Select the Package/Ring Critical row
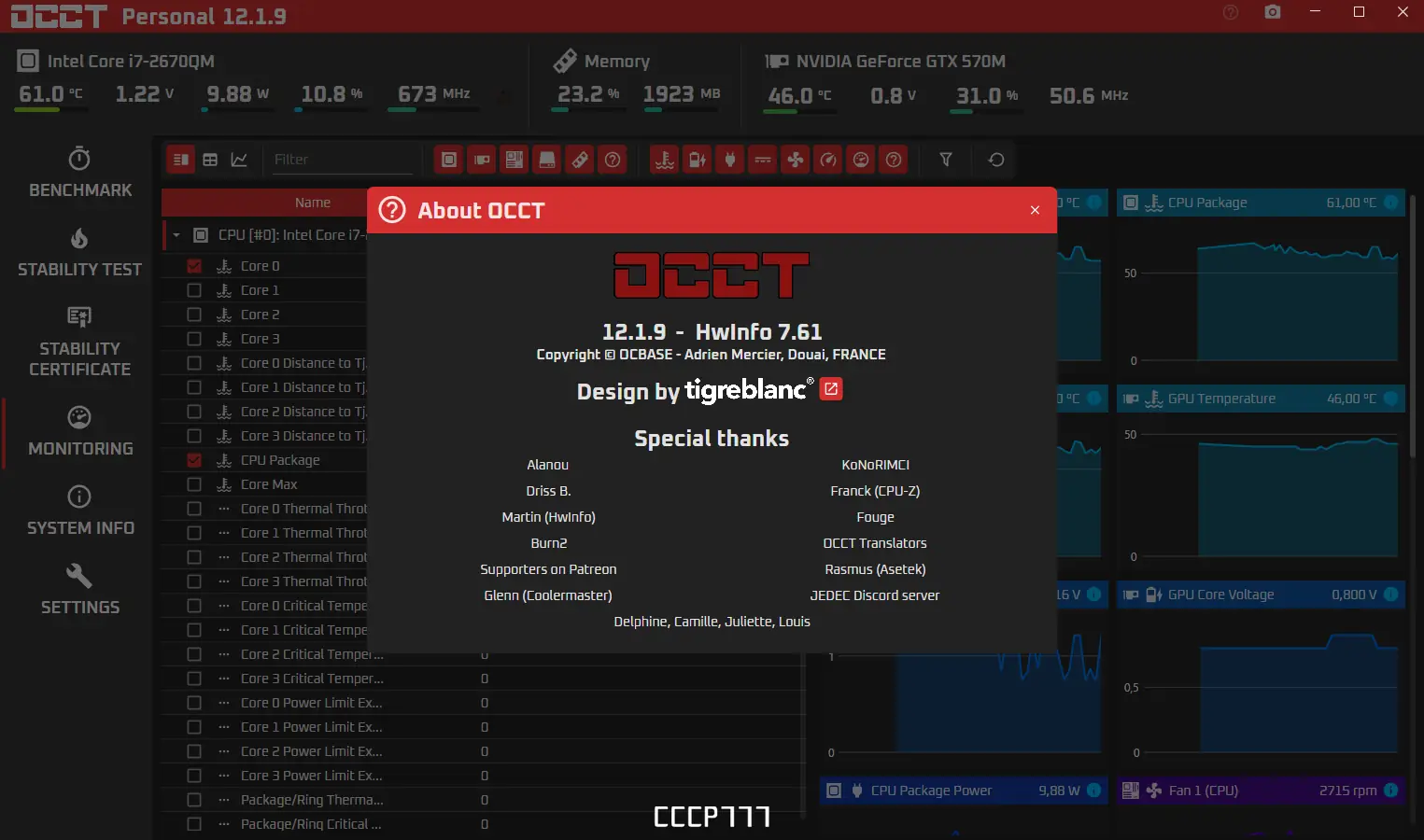Screen dimensions: 1424x840 483,824
